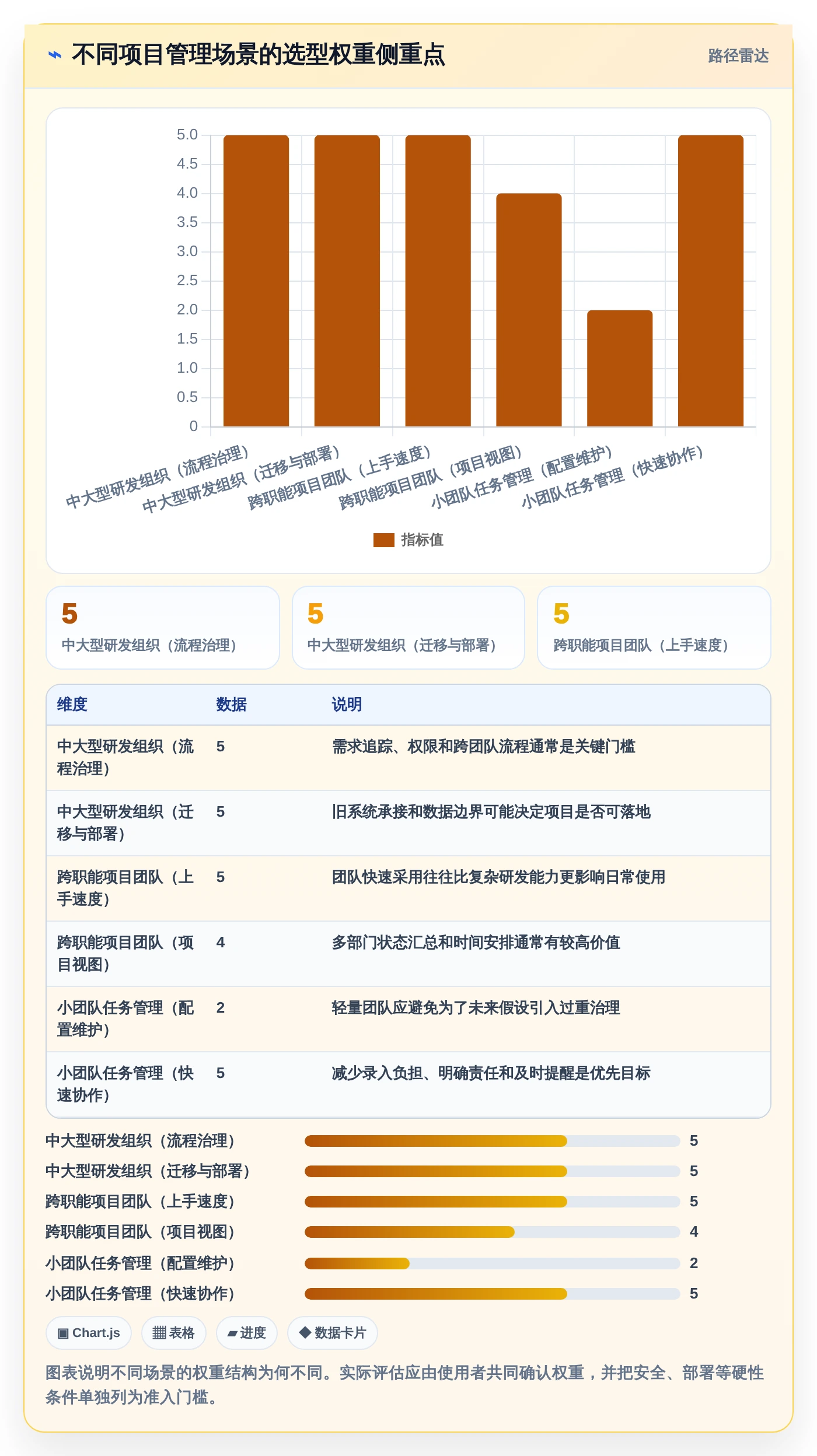Select the Chart.js chip
The height and width of the screenshot is (1456, 817).
89,1333
